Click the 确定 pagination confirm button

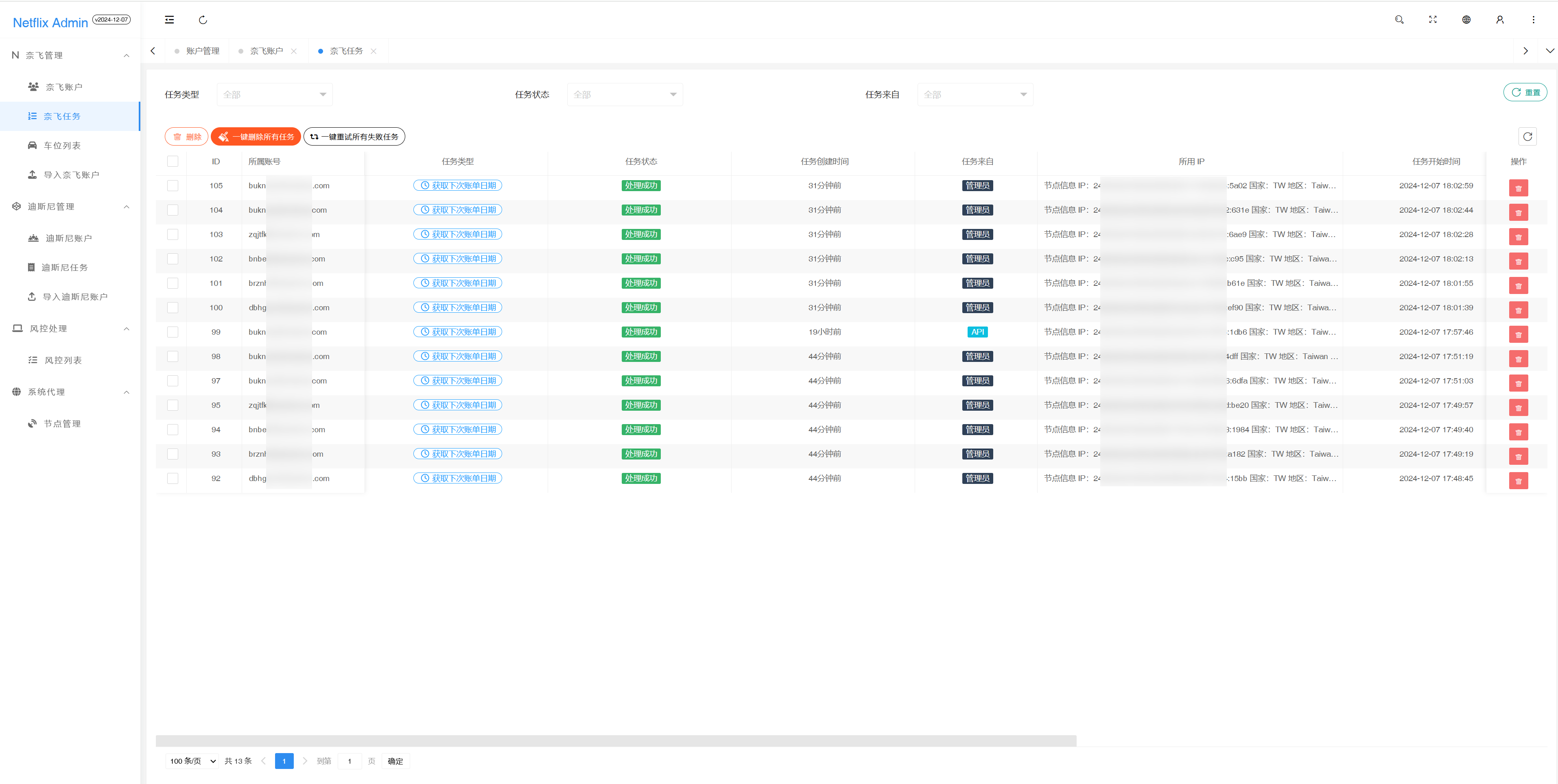(396, 761)
